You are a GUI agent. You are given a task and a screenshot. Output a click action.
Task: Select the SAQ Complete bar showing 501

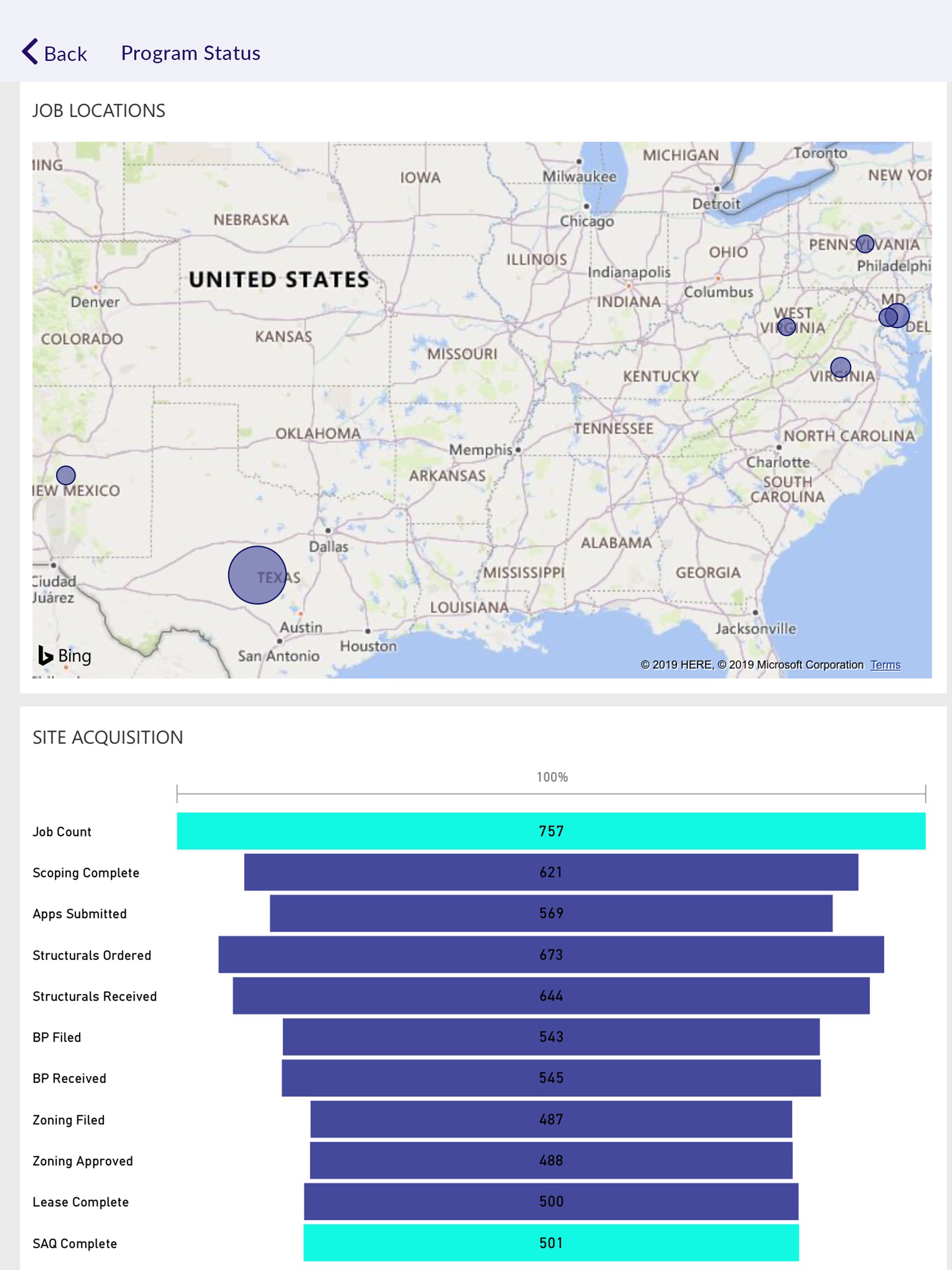pos(551,1243)
